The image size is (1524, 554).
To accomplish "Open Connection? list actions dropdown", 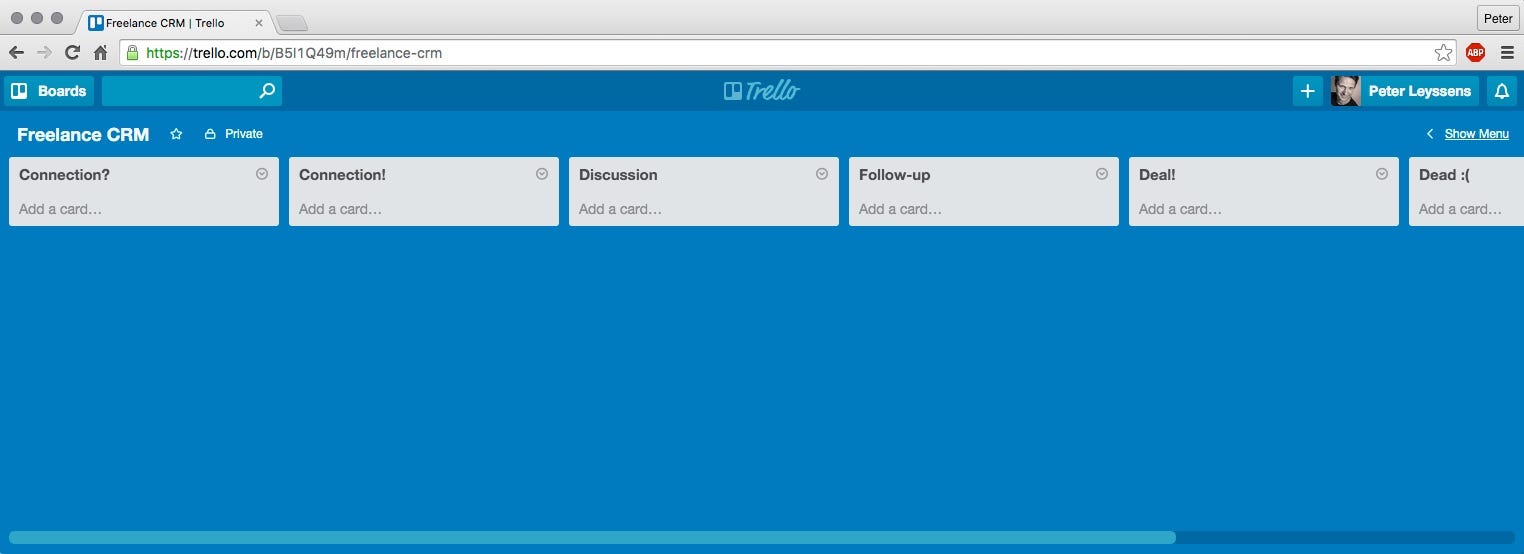I will pyautogui.click(x=262, y=173).
